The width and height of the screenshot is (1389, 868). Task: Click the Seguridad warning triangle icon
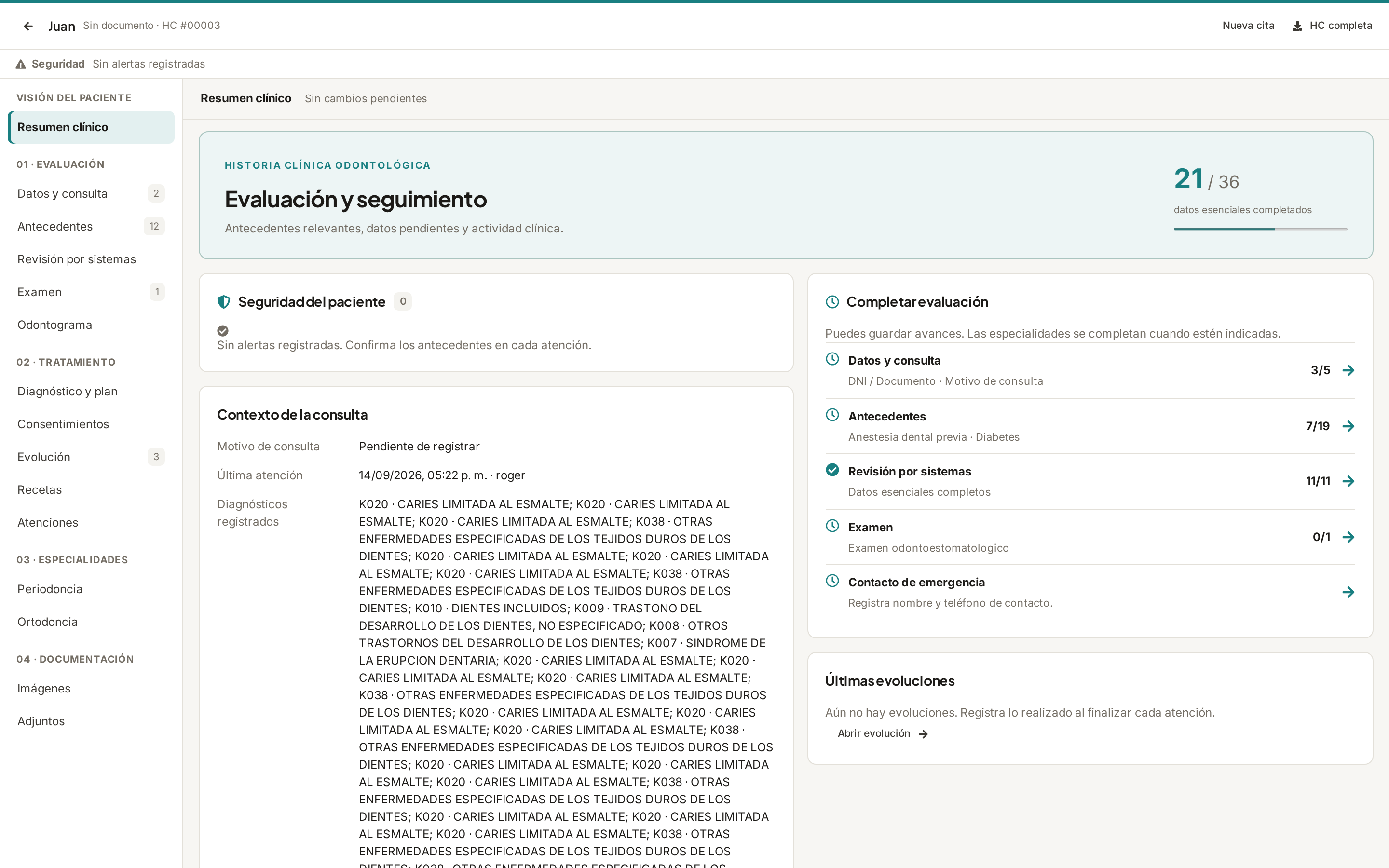tap(21, 64)
